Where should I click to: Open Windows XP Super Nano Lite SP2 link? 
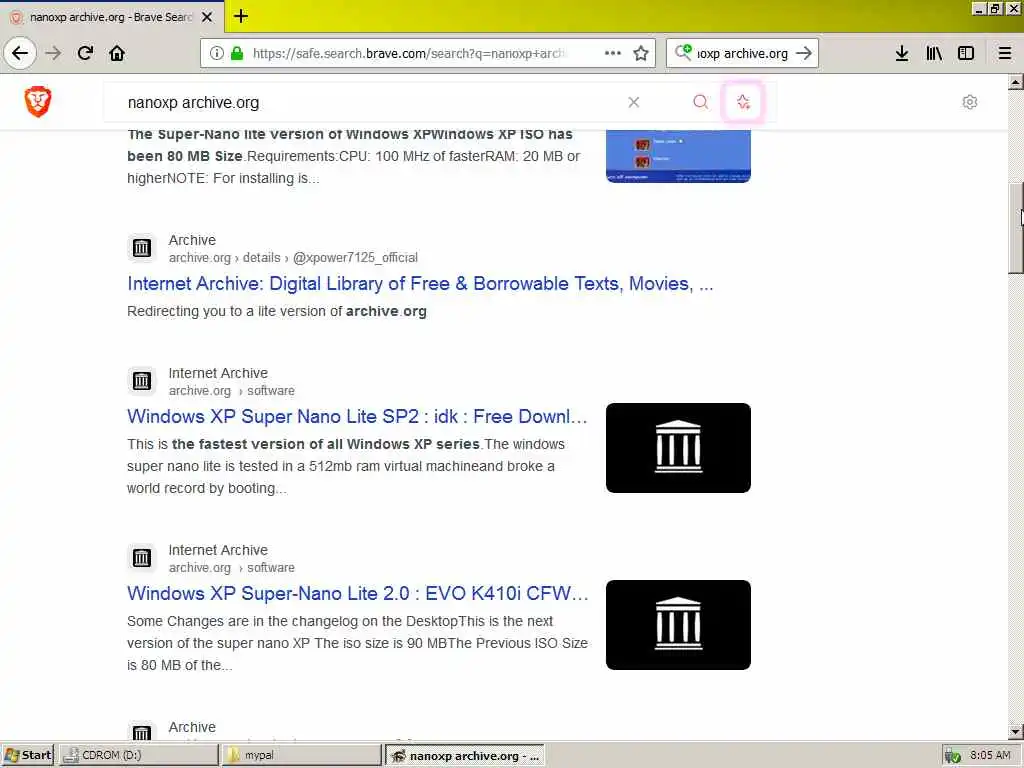pyautogui.click(x=357, y=416)
